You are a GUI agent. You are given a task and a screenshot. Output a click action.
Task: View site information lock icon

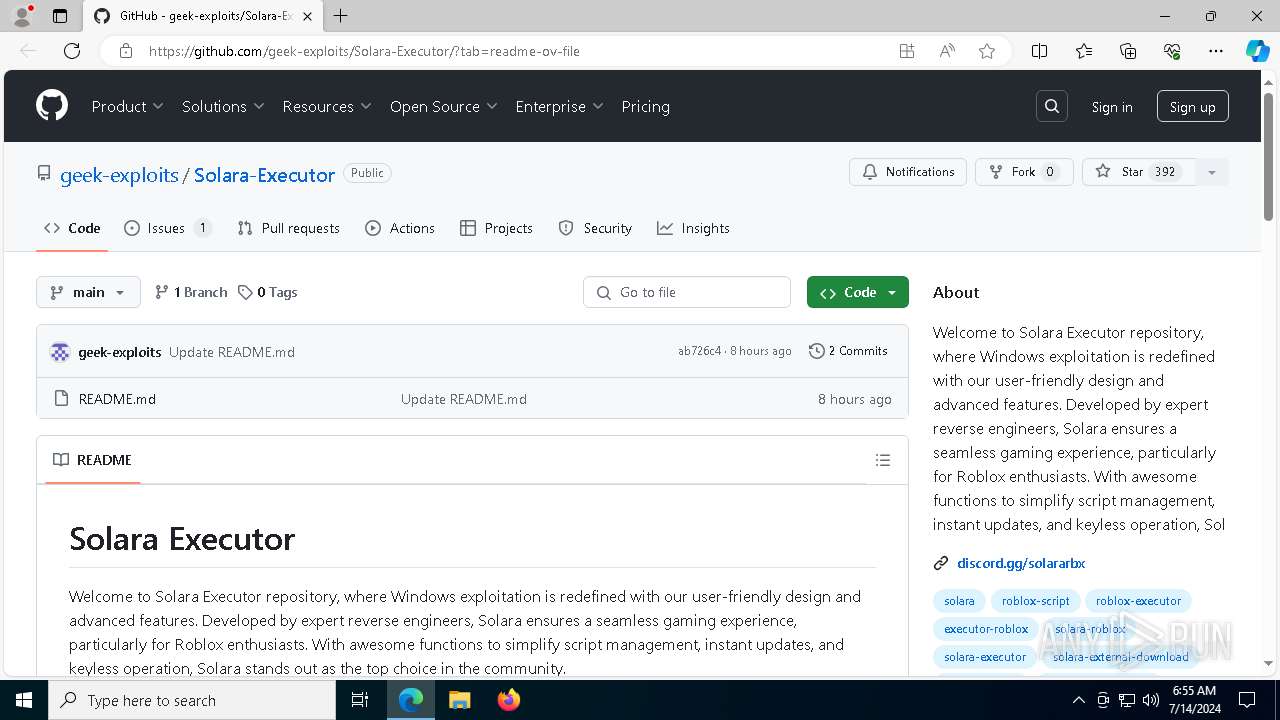[126, 51]
